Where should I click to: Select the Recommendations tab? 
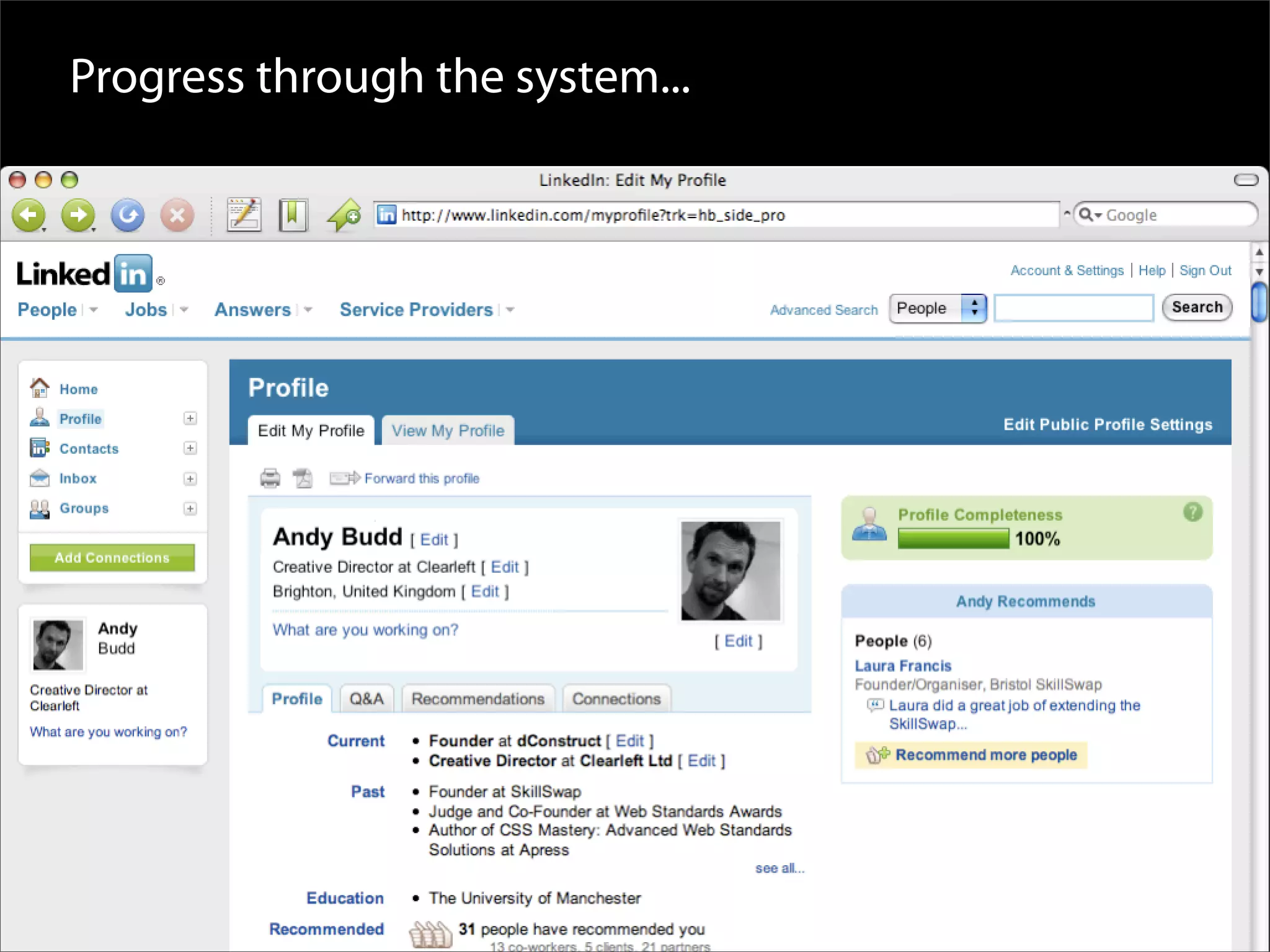[x=477, y=699]
